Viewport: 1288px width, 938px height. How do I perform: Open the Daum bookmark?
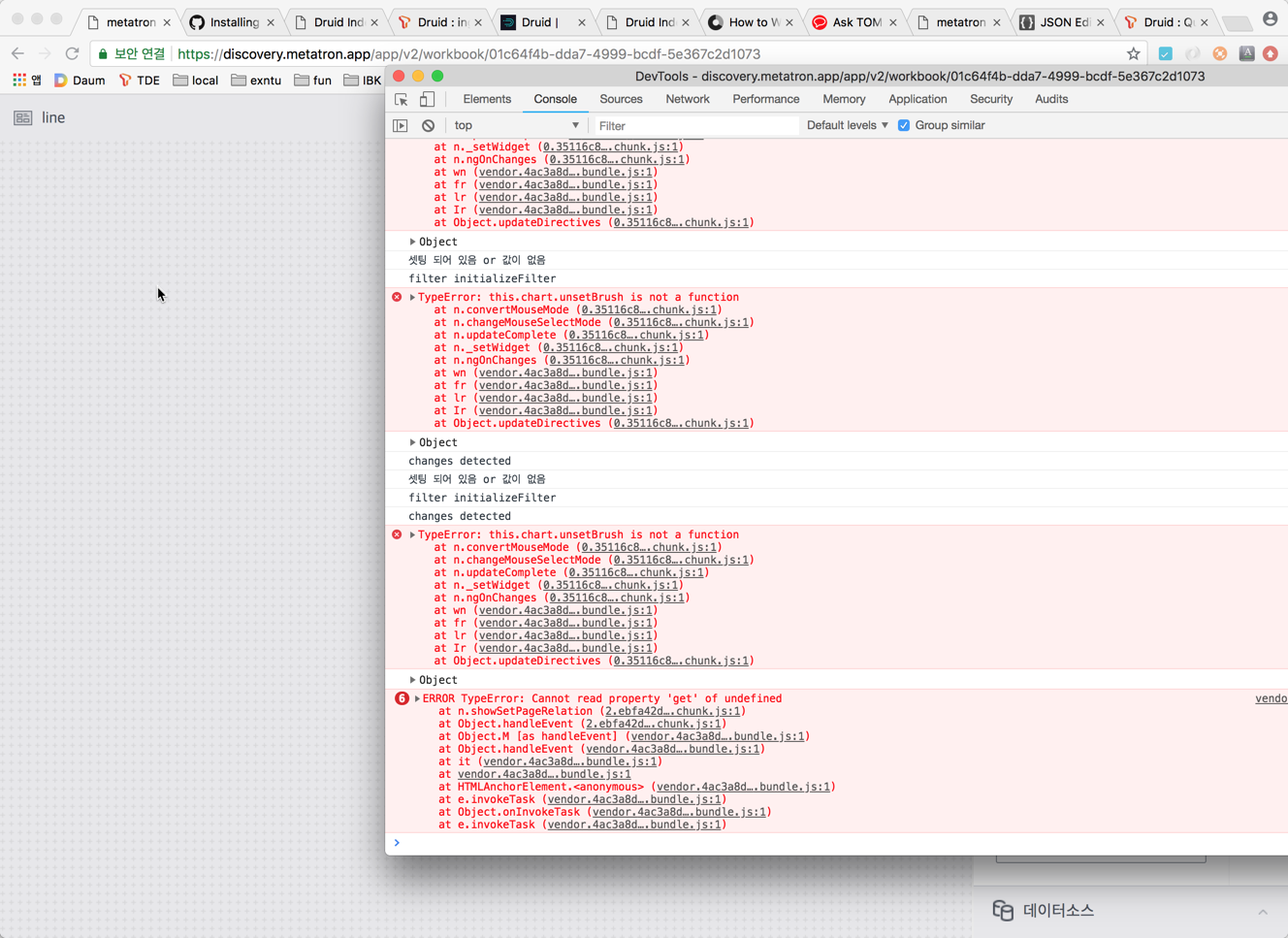80,80
